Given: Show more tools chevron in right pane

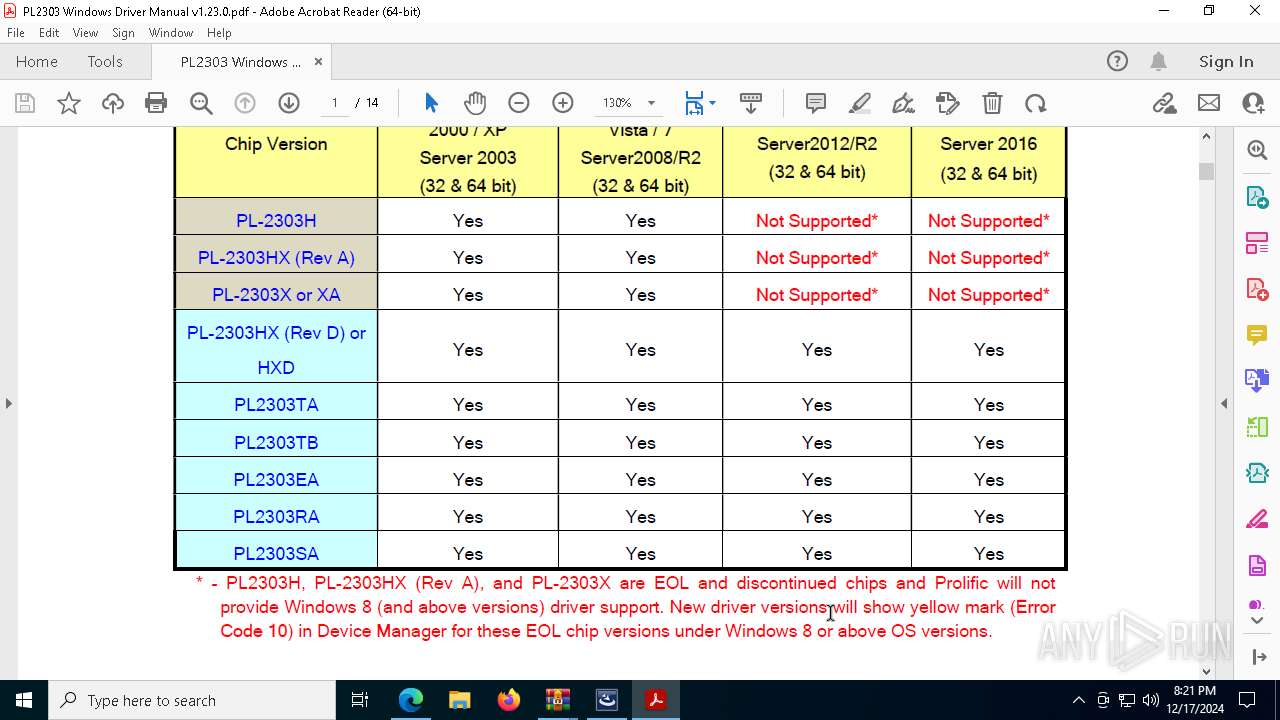Looking at the screenshot, I should (1257, 621).
